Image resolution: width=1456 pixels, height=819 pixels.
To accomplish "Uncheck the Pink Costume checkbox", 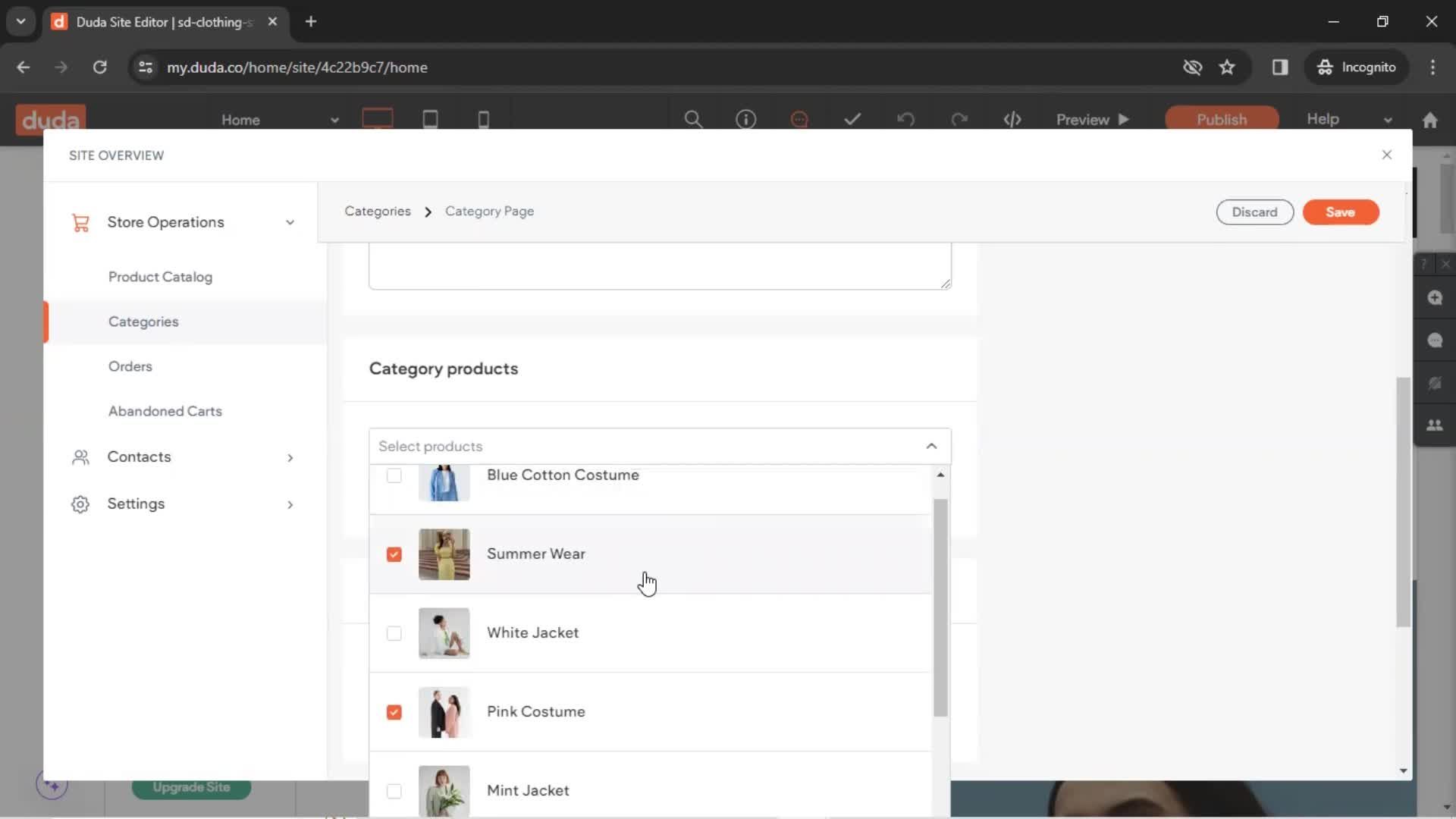I will [x=394, y=712].
